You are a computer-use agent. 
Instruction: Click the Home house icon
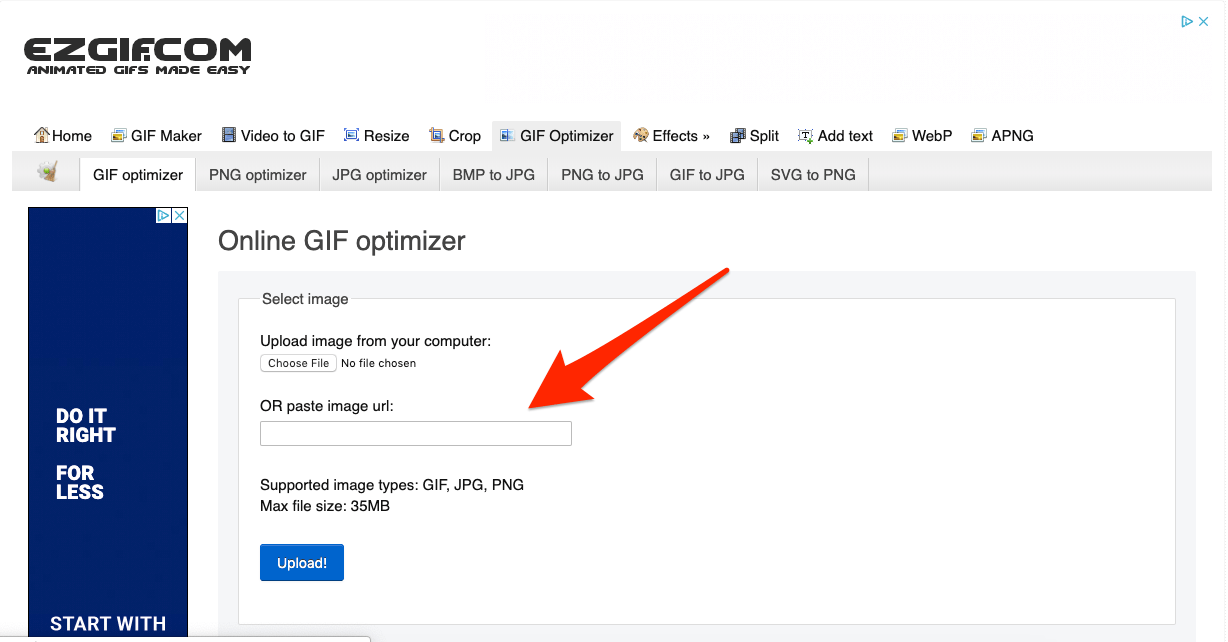42,136
